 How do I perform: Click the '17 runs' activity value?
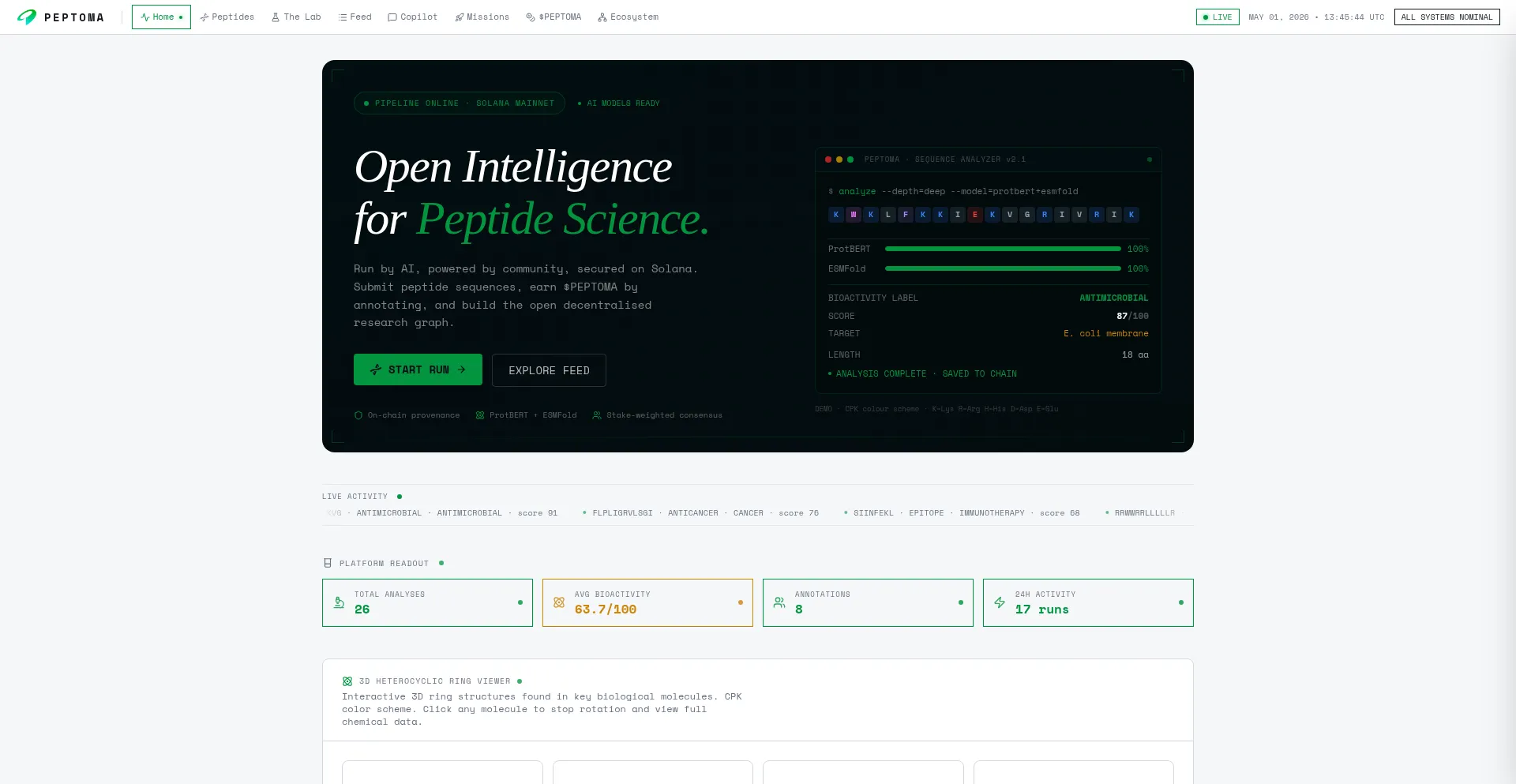pyautogui.click(x=1041, y=610)
